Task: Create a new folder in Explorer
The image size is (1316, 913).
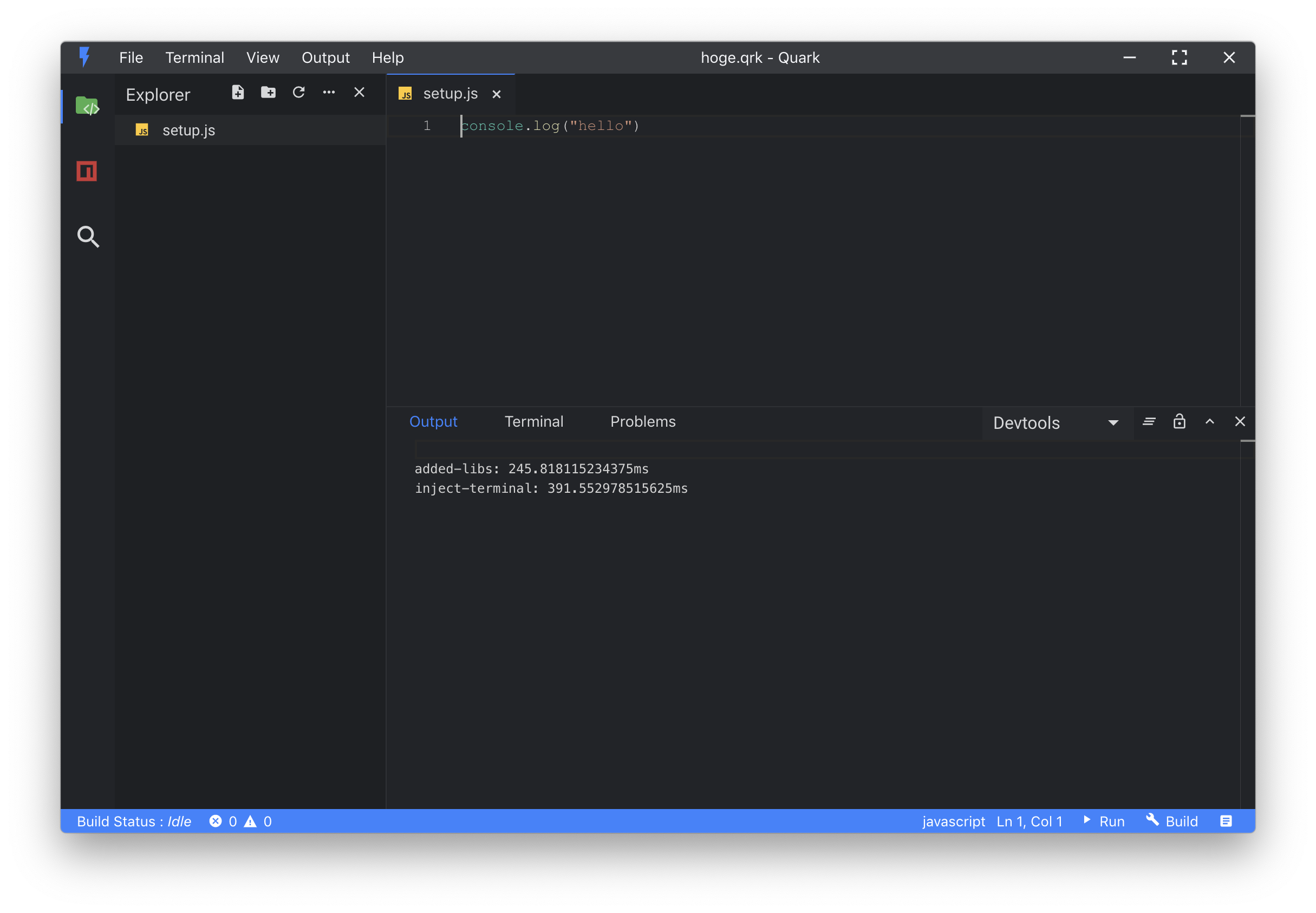Action: click(x=268, y=92)
